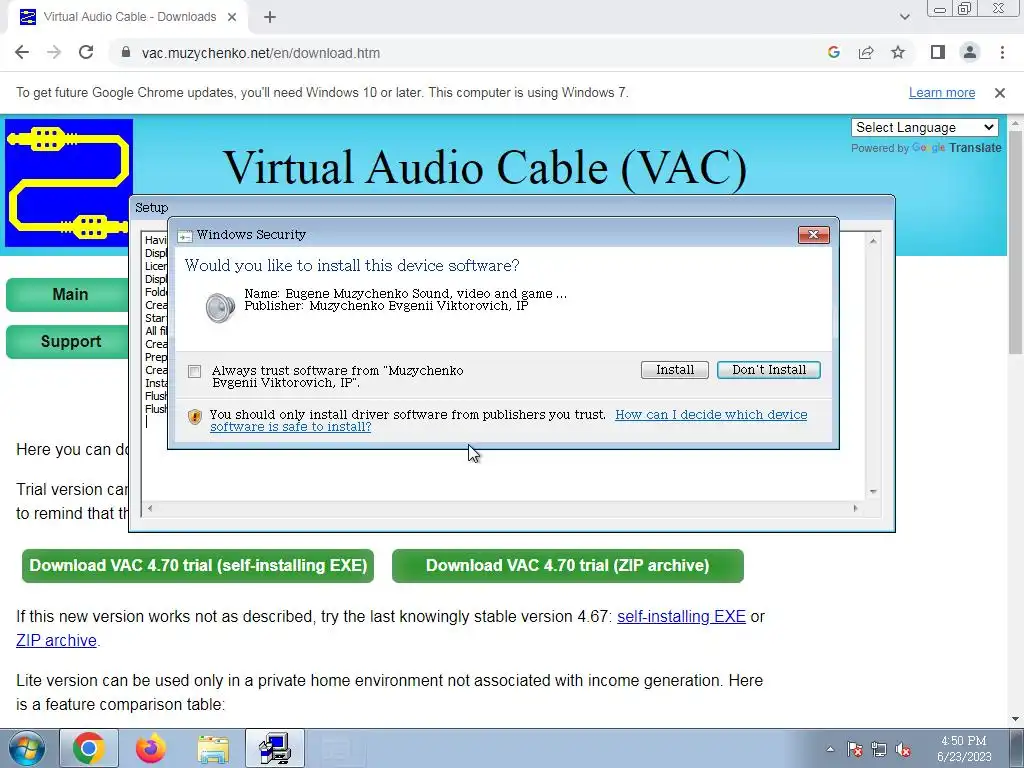Click Windows Security title bar icon
Screen dimensions: 1024x768
[x=185, y=236]
